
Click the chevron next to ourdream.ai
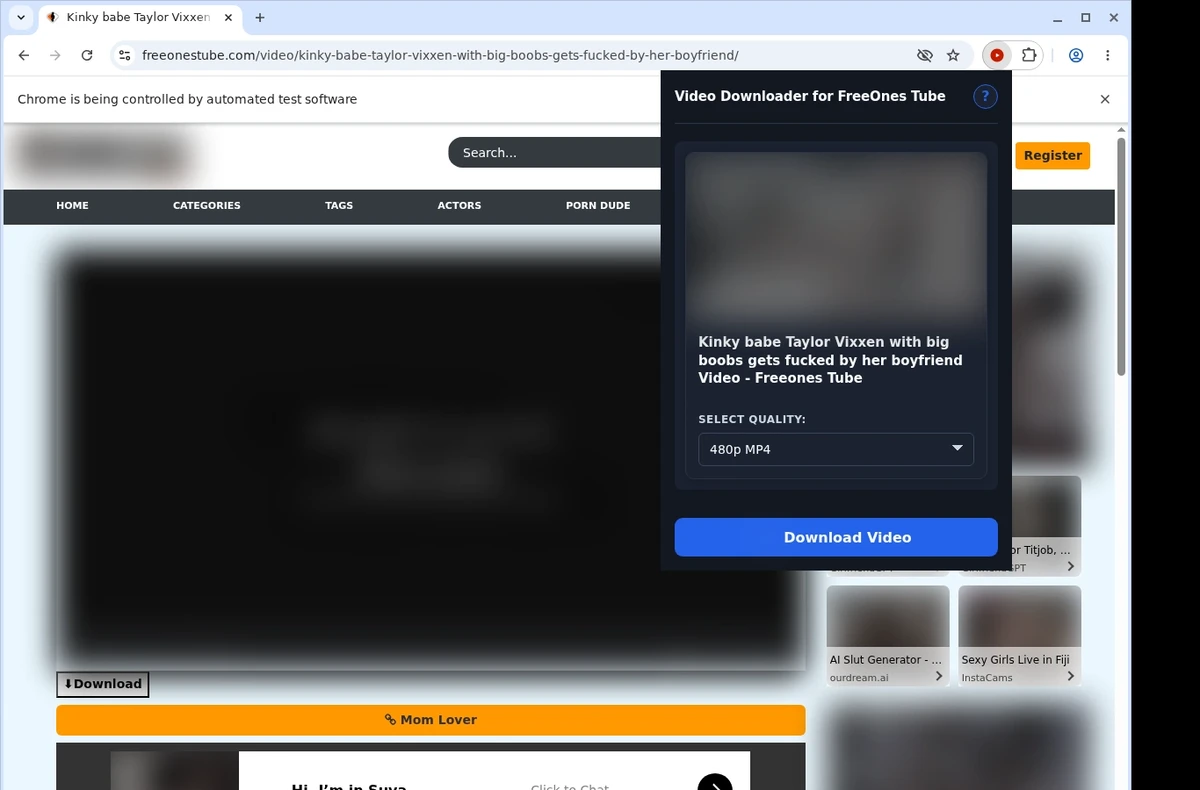[x=938, y=677]
